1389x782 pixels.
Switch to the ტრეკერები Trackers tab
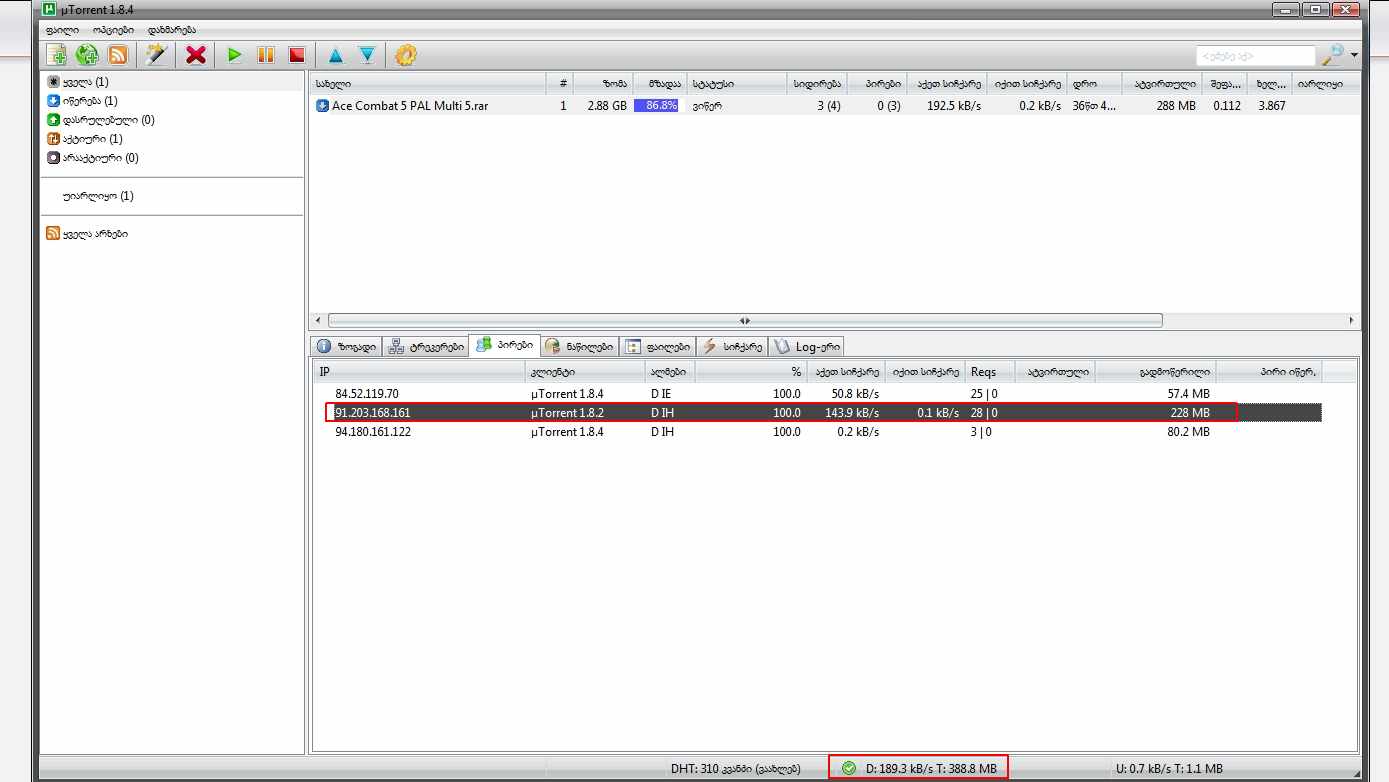(x=426, y=346)
